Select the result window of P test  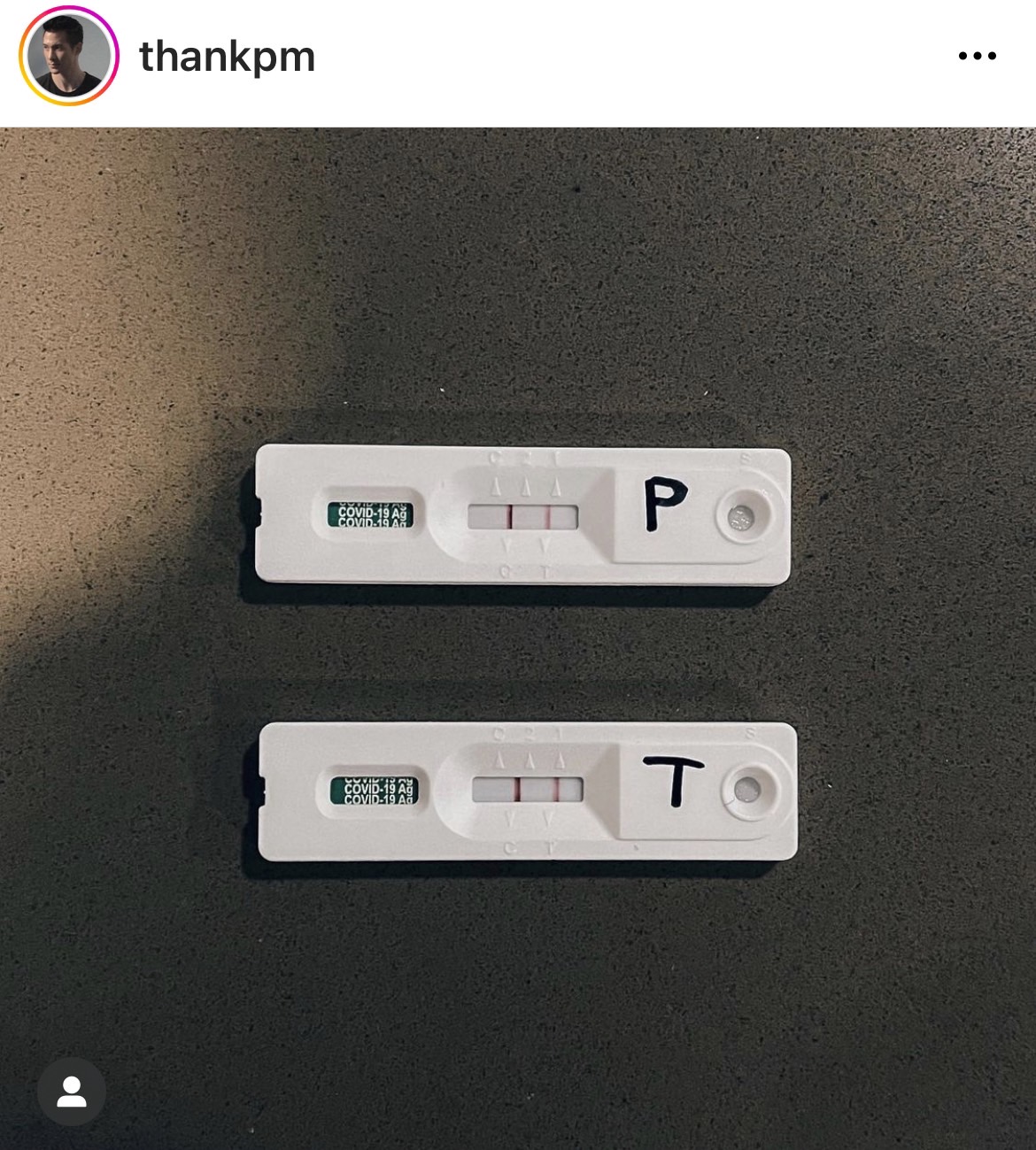[x=522, y=516]
